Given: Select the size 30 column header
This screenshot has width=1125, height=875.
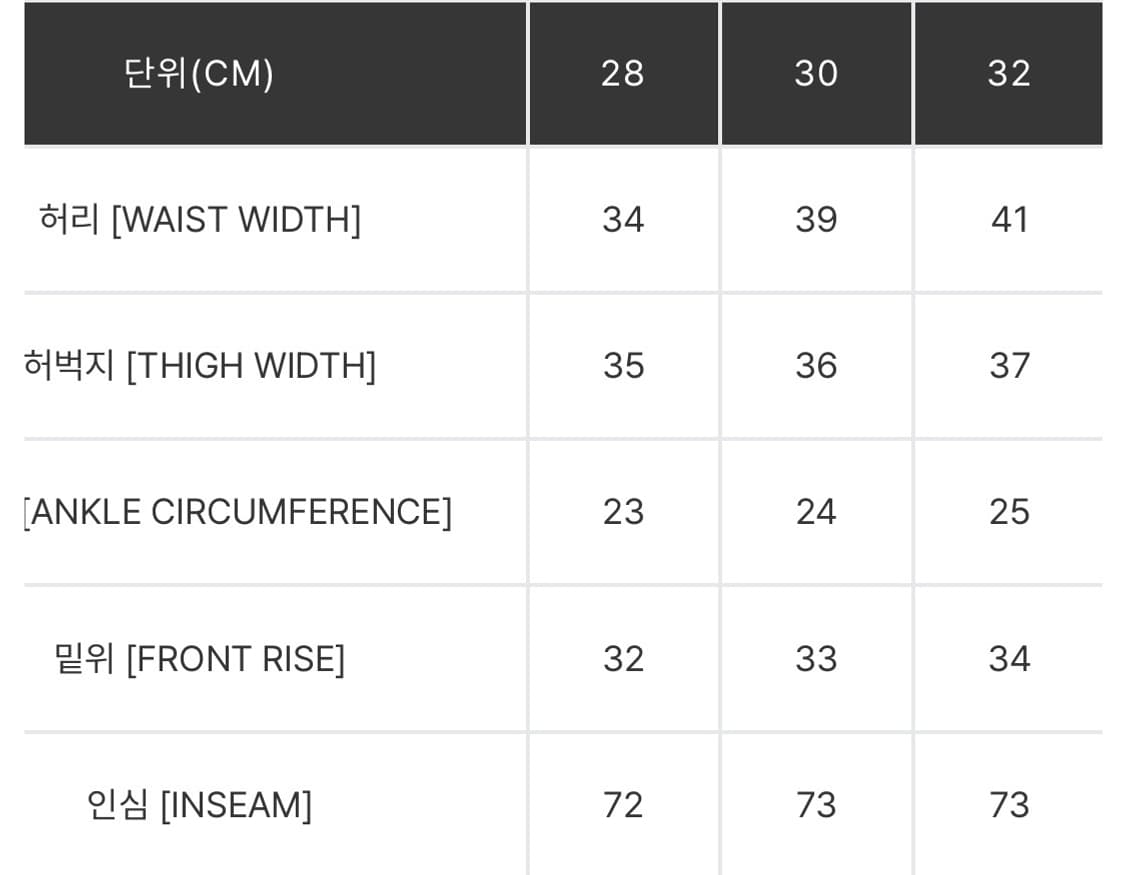Looking at the screenshot, I should 816,73.
